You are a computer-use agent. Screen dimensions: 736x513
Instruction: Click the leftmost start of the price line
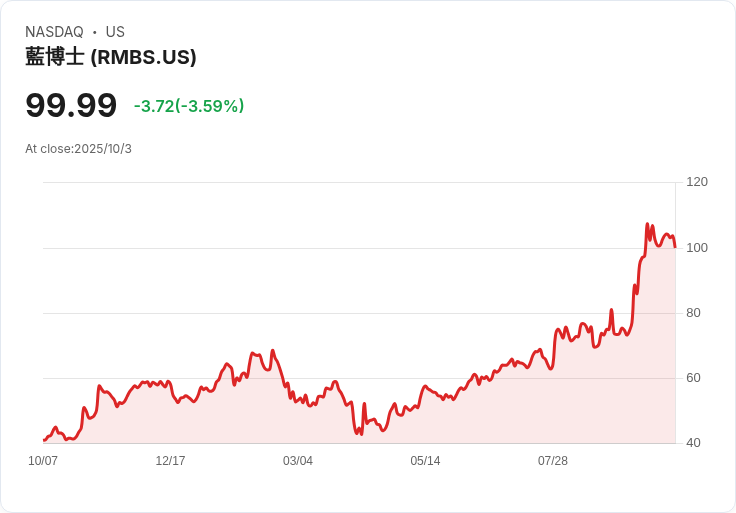44,440
